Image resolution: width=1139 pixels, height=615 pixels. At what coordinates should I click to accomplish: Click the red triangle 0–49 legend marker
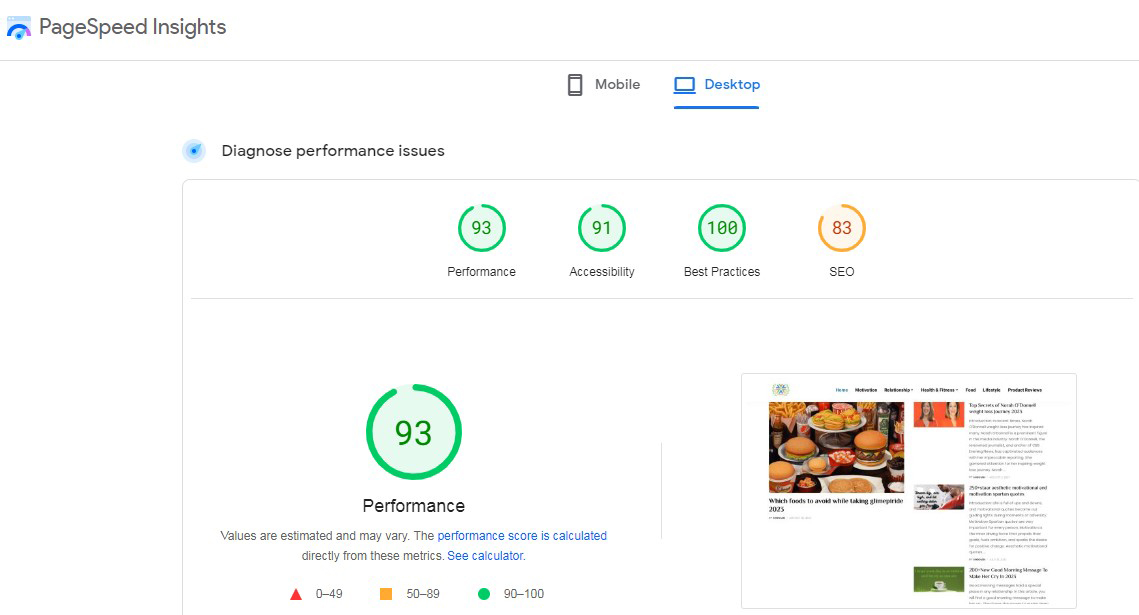[296, 593]
